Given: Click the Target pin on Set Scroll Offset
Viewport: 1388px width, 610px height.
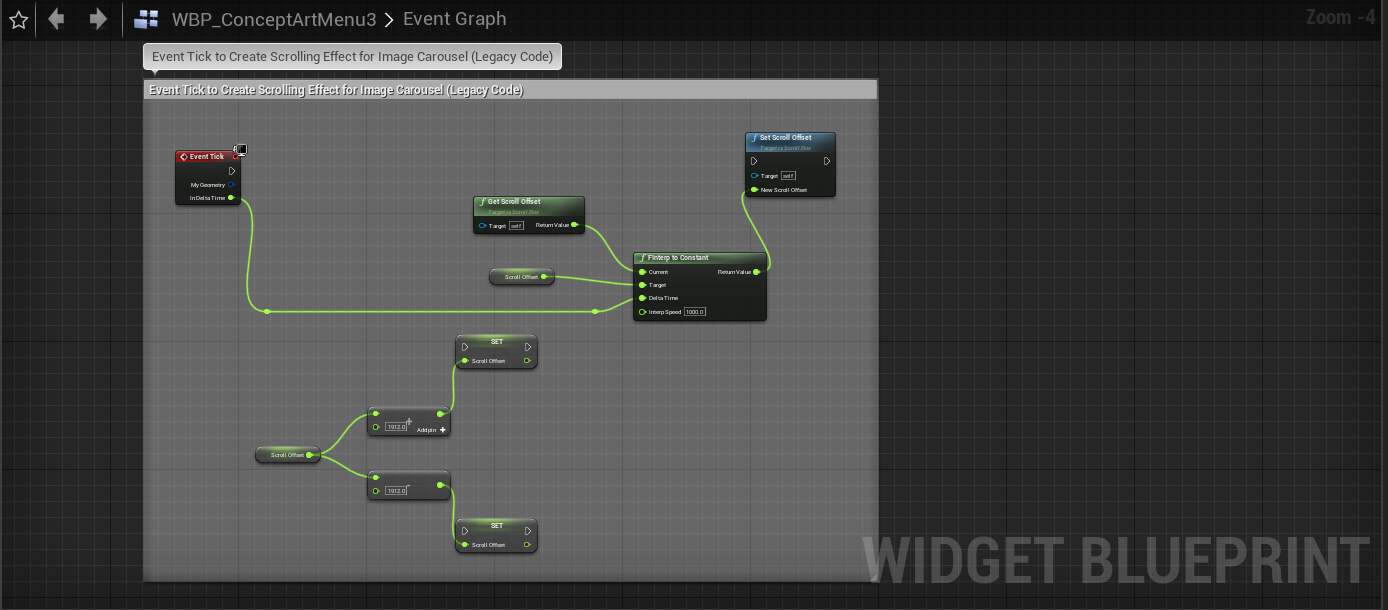Looking at the screenshot, I should [754, 176].
